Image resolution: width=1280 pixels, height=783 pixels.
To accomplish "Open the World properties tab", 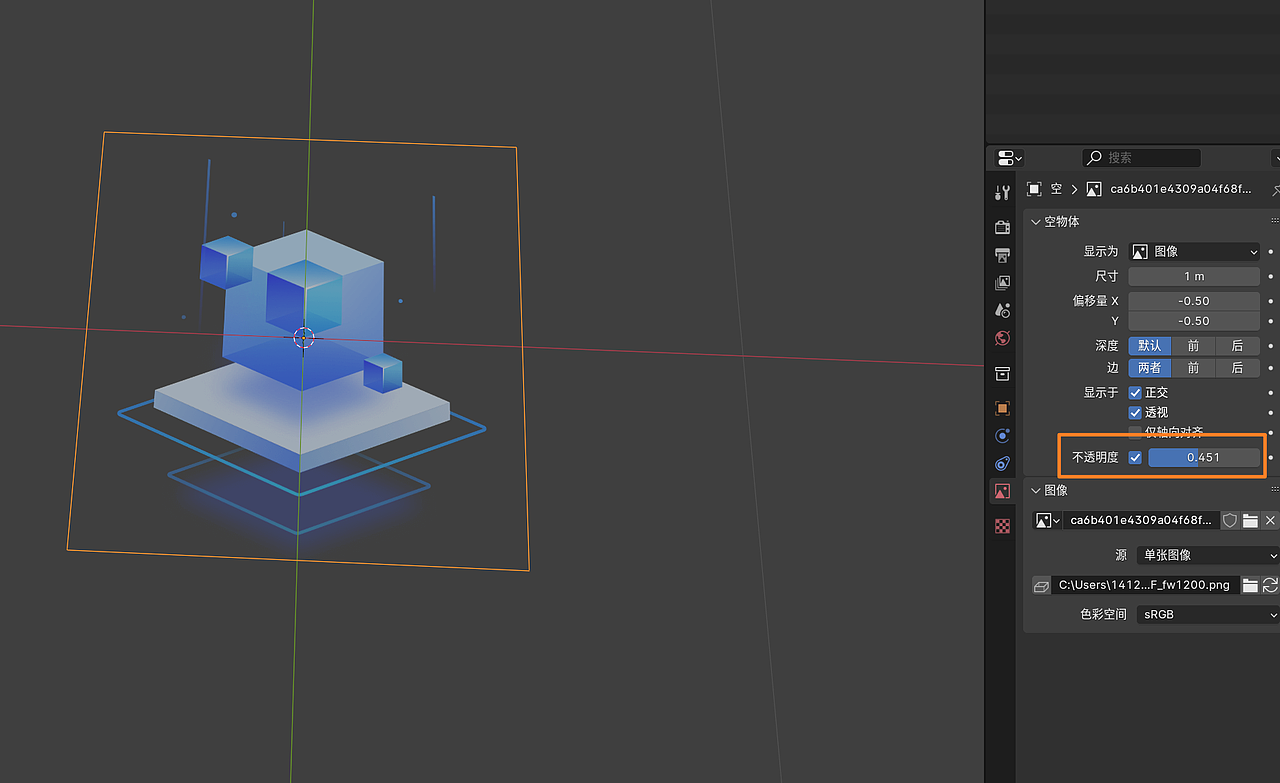I will [1001, 338].
